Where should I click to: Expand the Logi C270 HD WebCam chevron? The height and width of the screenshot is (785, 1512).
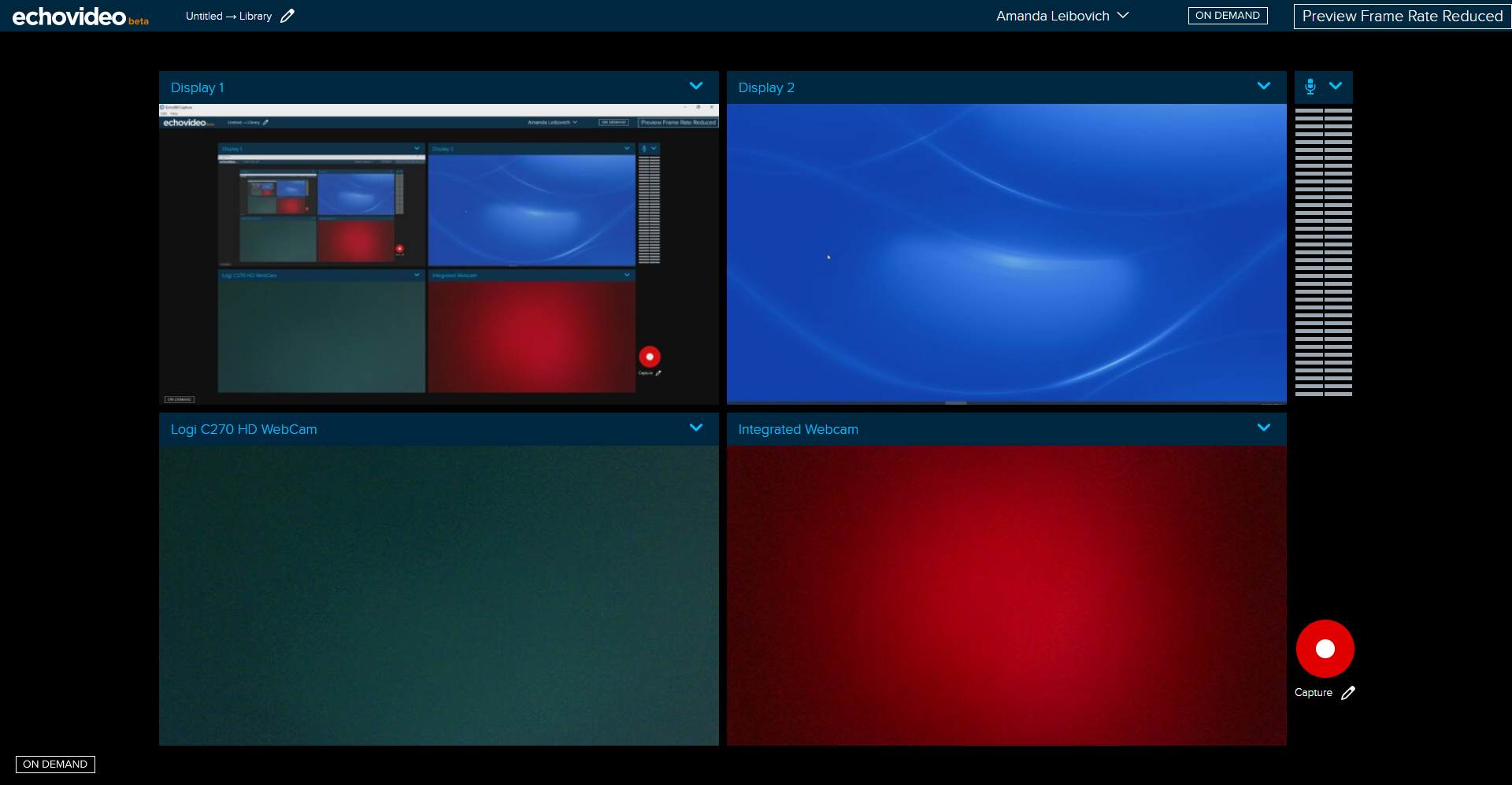tap(696, 428)
